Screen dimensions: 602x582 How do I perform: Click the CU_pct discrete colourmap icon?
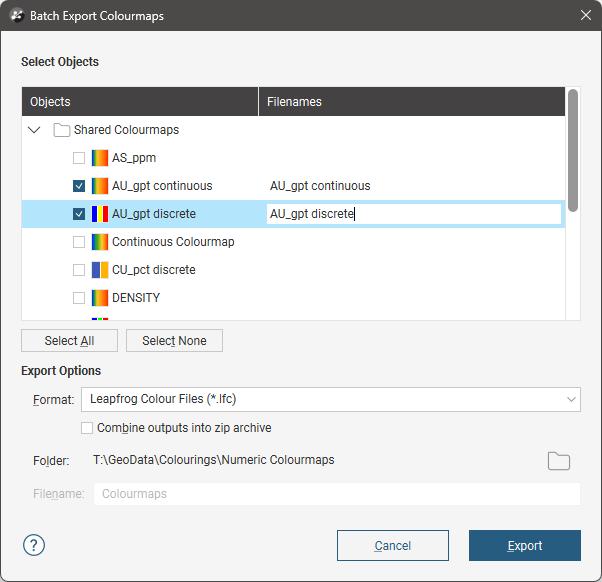pos(100,270)
